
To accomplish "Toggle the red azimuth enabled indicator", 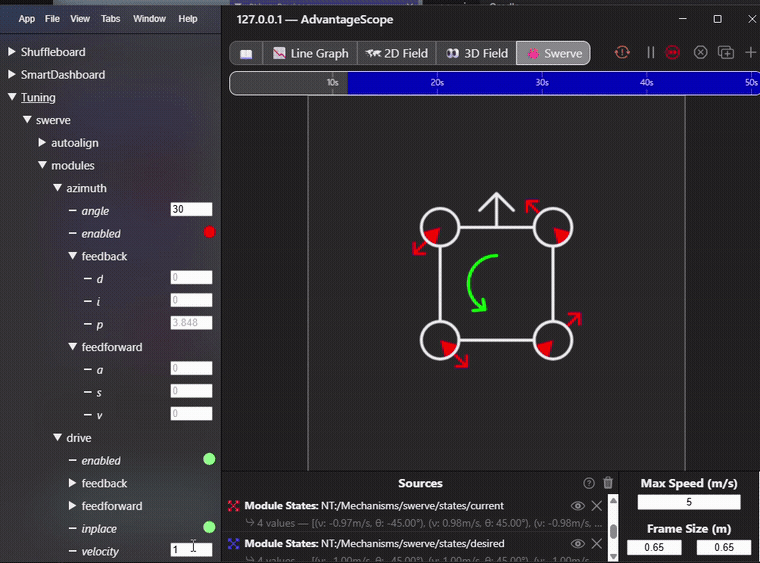I will (x=209, y=232).
